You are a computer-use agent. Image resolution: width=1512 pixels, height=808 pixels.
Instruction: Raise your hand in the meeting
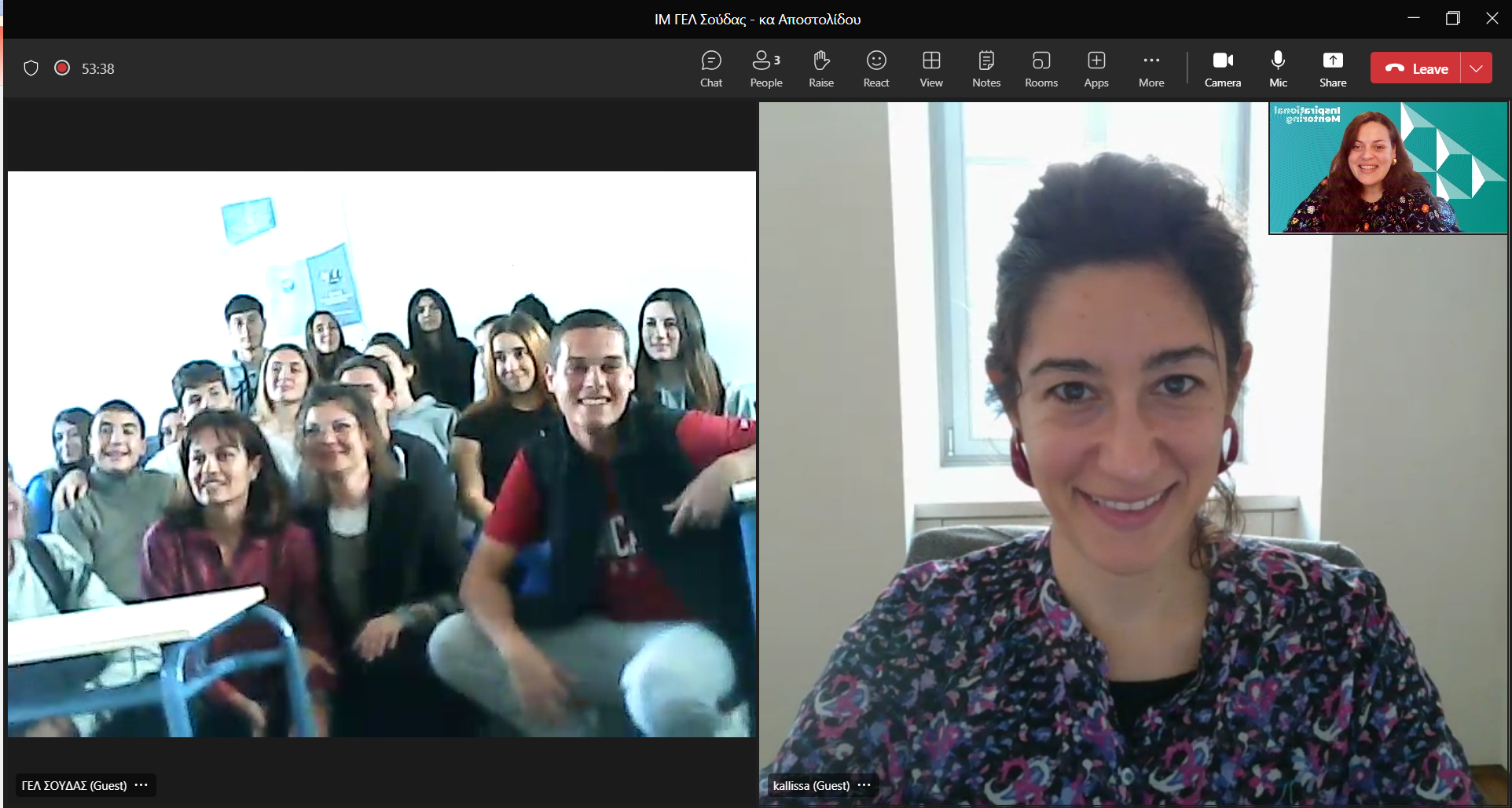pyautogui.click(x=821, y=68)
